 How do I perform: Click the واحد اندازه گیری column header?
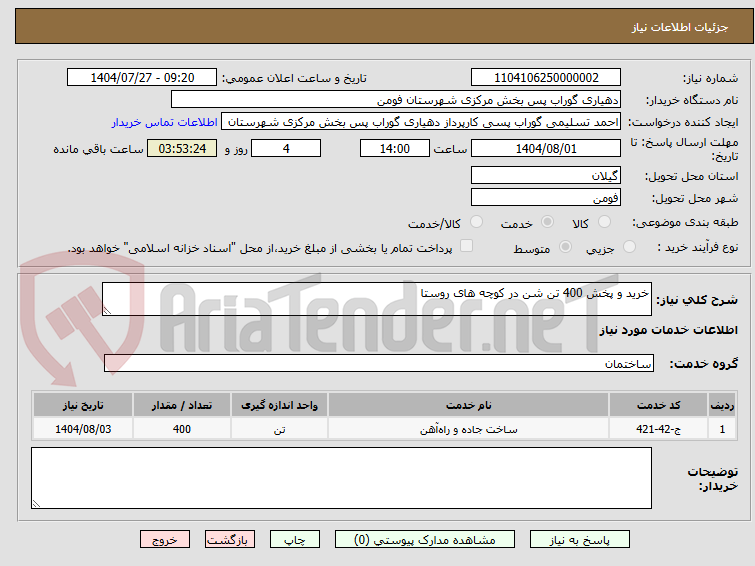[280, 405]
